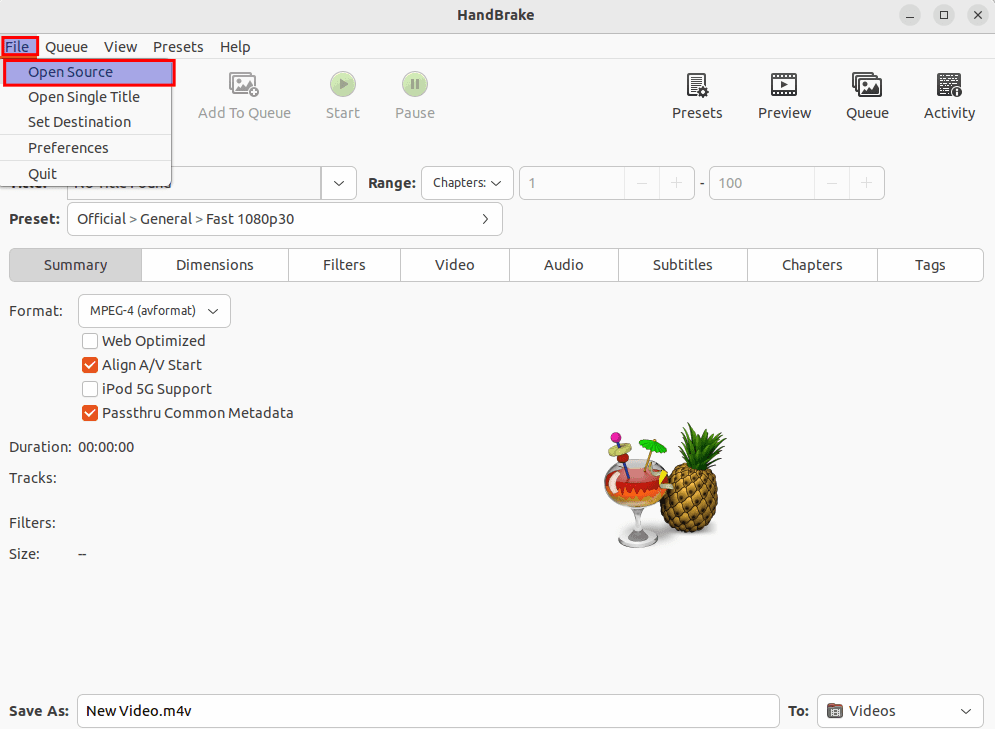
Task: Increase the end chapter value
Action: point(866,183)
